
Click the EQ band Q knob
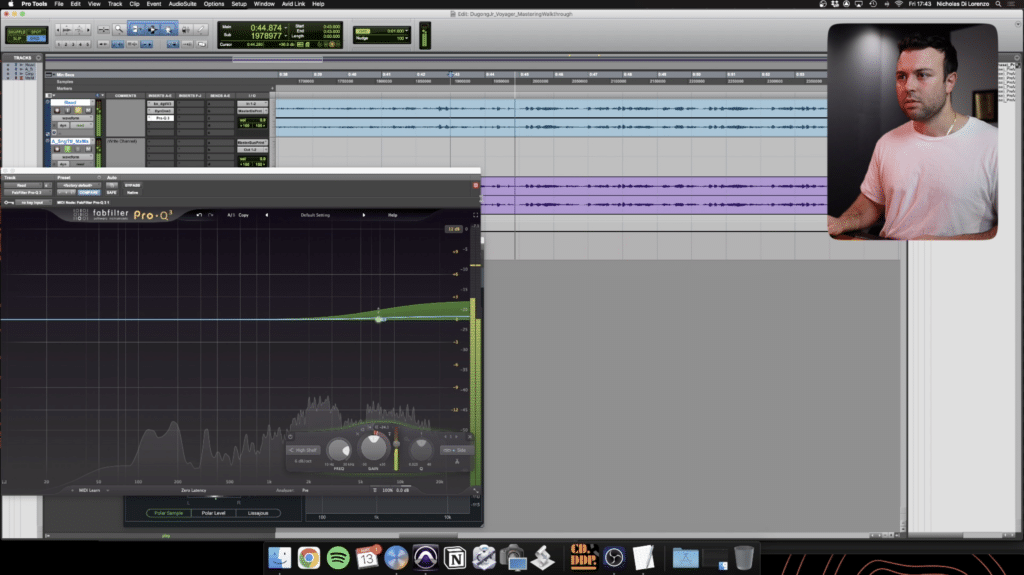421,450
